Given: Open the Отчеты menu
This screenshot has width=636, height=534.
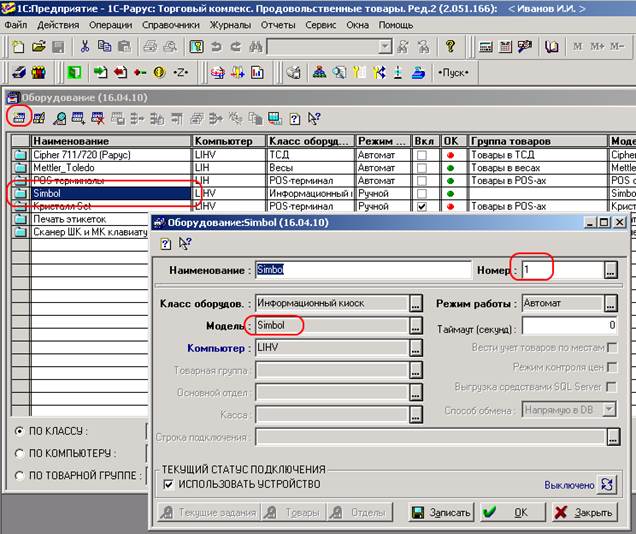Looking at the screenshot, I should (279, 24).
